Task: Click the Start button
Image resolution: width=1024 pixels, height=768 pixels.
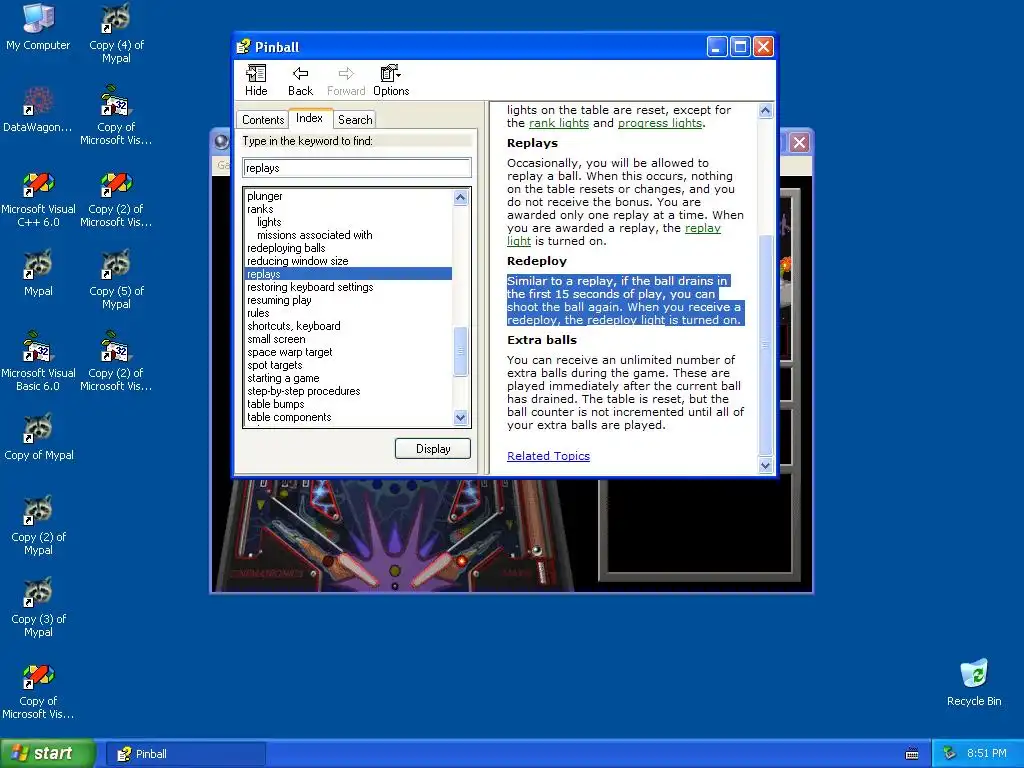Action: [48, 754]
